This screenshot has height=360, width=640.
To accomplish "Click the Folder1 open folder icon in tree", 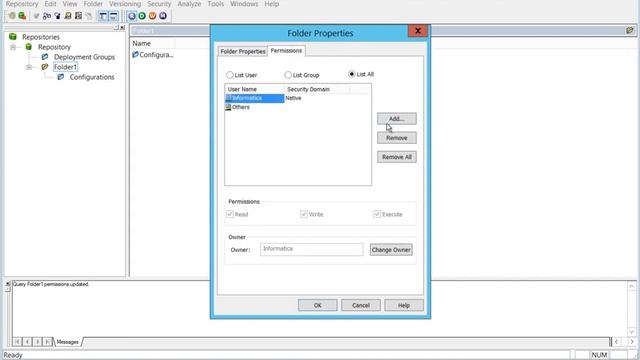I will coord(44,67).
